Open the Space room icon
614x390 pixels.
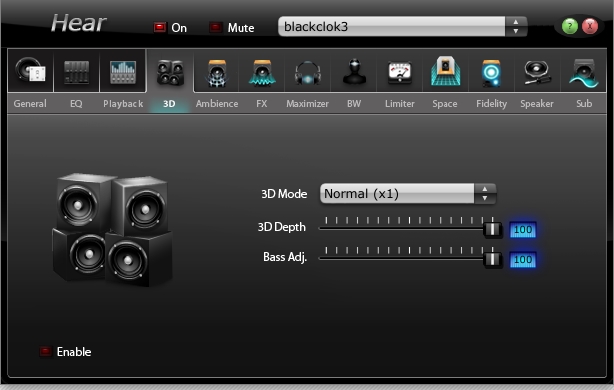[445, 71]
